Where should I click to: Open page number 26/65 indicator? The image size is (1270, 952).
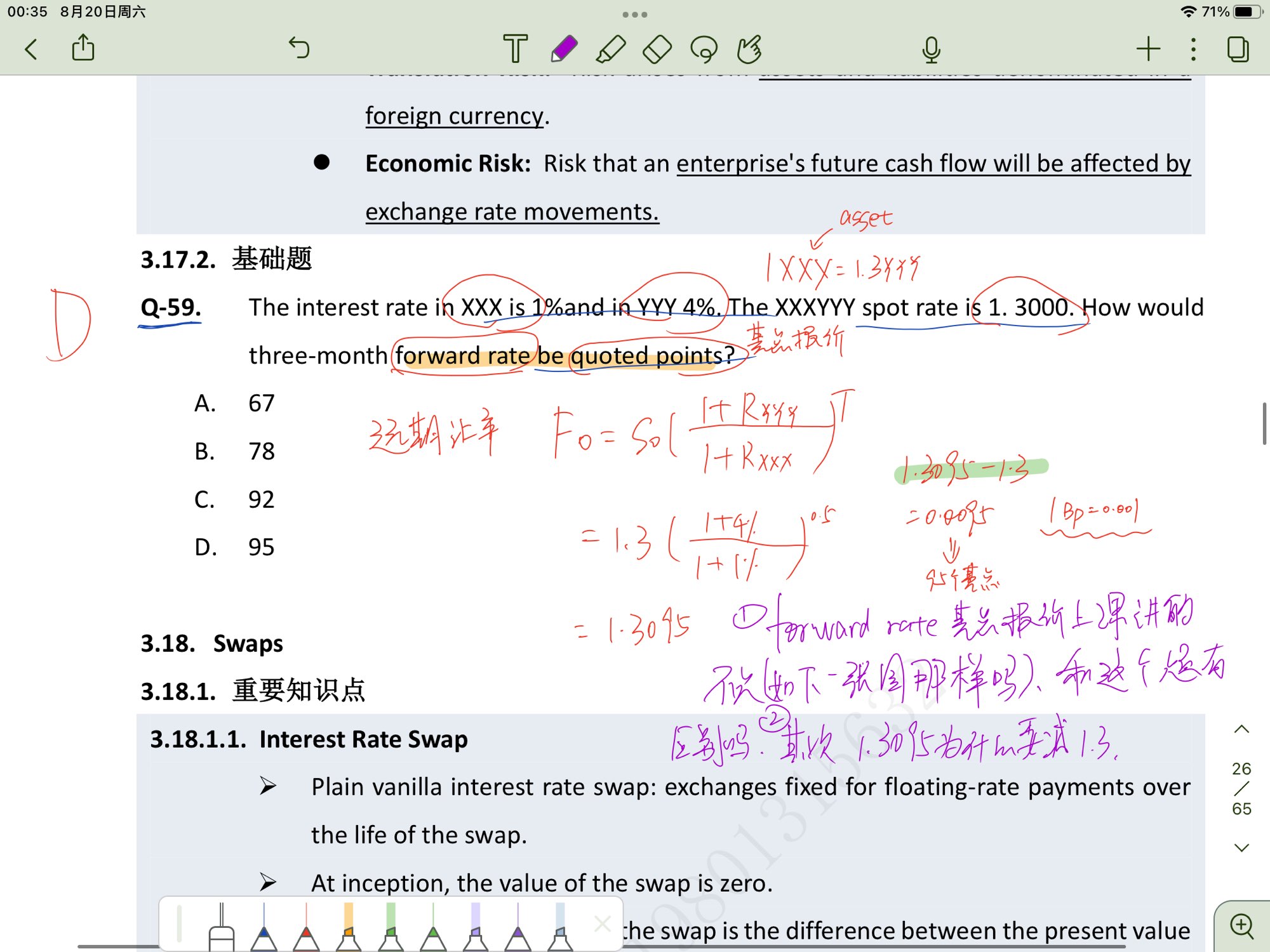[1241, 788]
